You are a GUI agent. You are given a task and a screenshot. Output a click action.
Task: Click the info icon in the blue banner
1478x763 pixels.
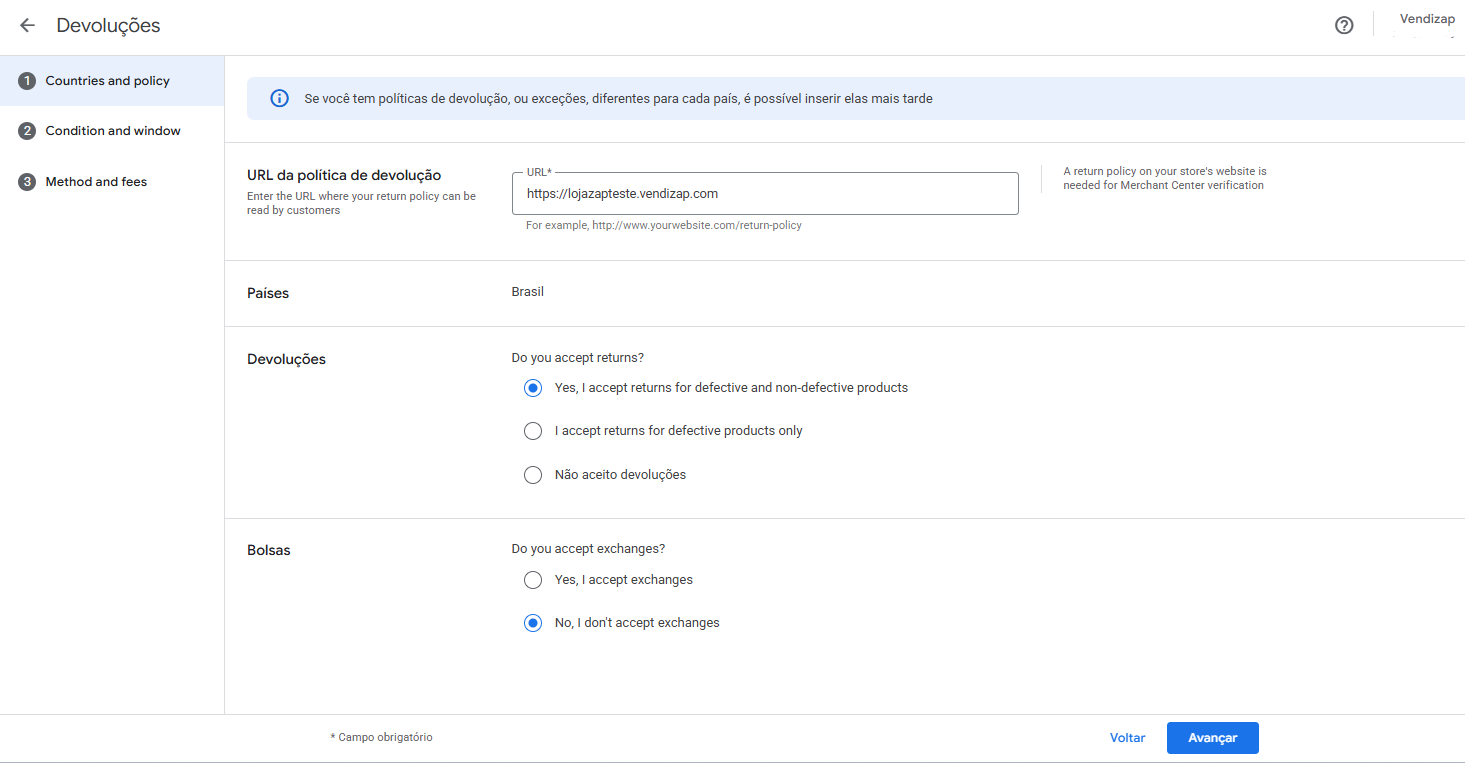(280, 99)
